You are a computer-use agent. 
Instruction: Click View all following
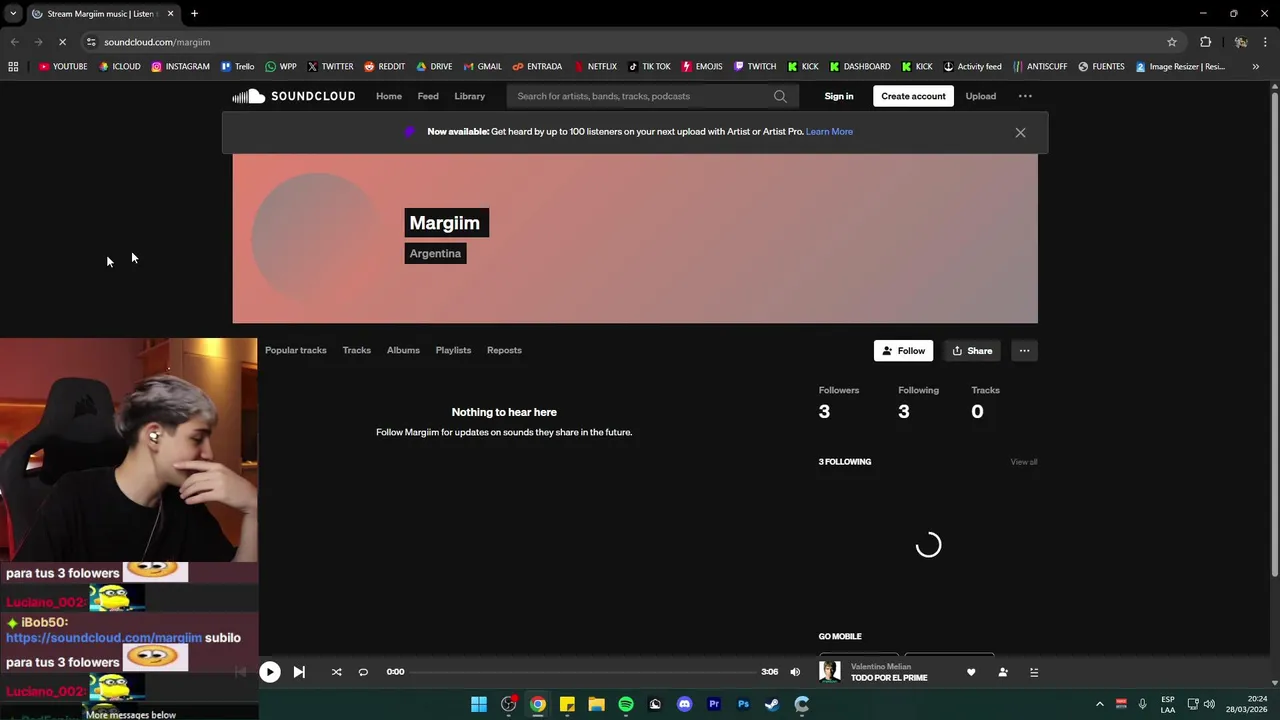pyautogui.click(x=1024, y=462)
